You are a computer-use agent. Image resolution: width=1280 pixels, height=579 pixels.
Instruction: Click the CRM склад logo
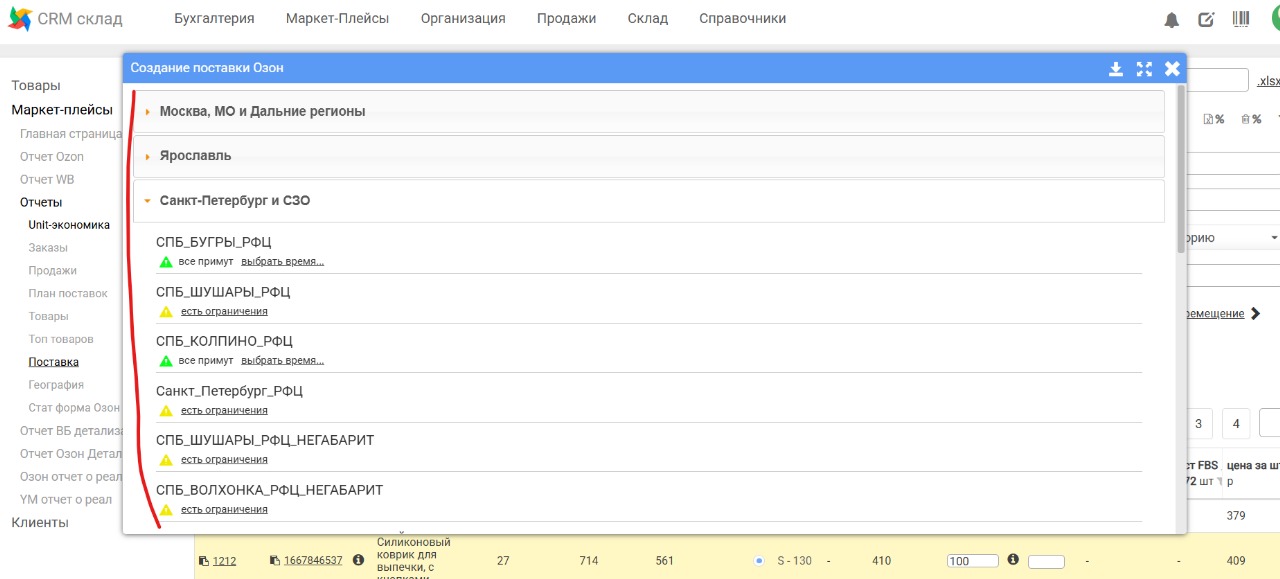(x=66, y=19)
